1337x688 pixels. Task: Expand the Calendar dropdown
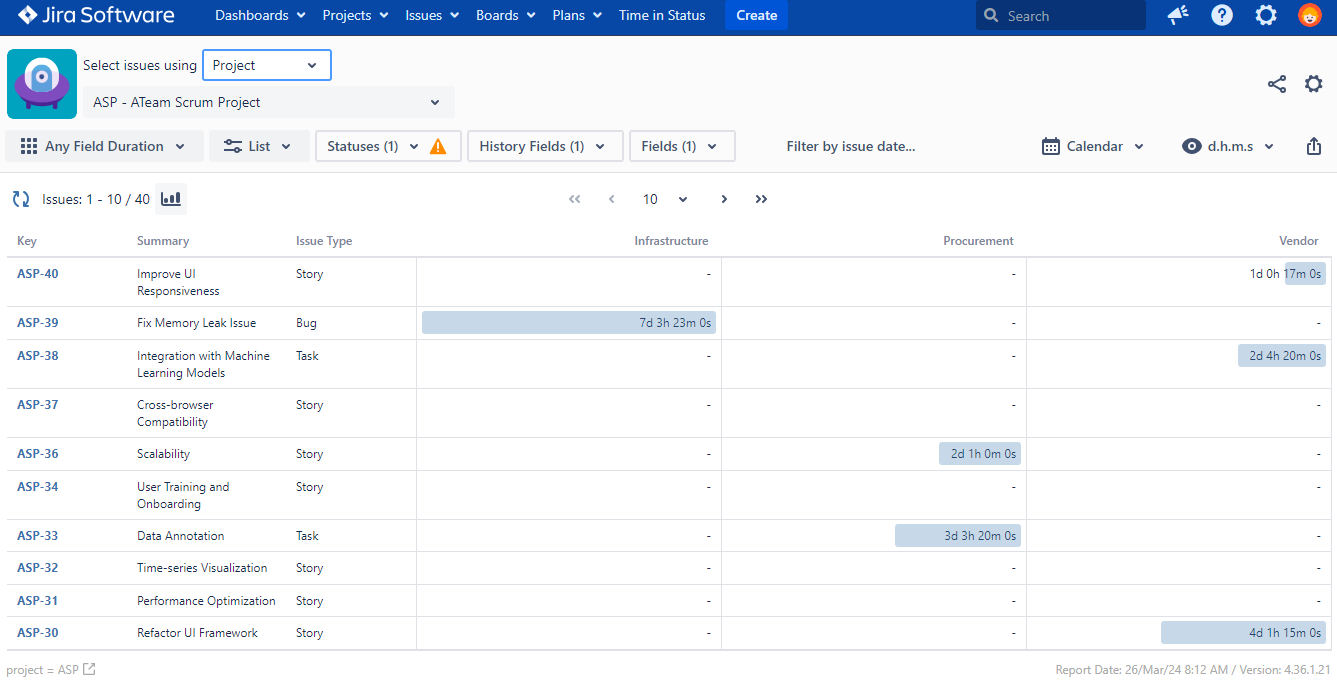point(1093,146)
